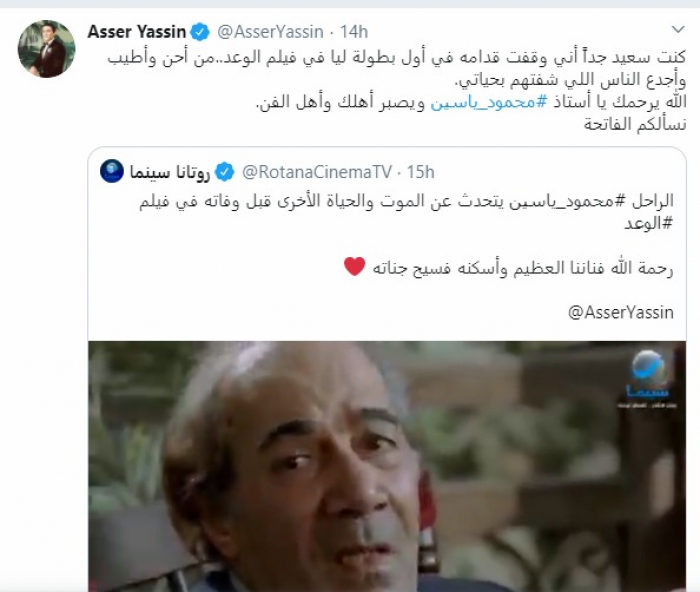Play the embedded film clip video
Image resolution: width=700 pixels, height=592 pixels.
(387, 467)
